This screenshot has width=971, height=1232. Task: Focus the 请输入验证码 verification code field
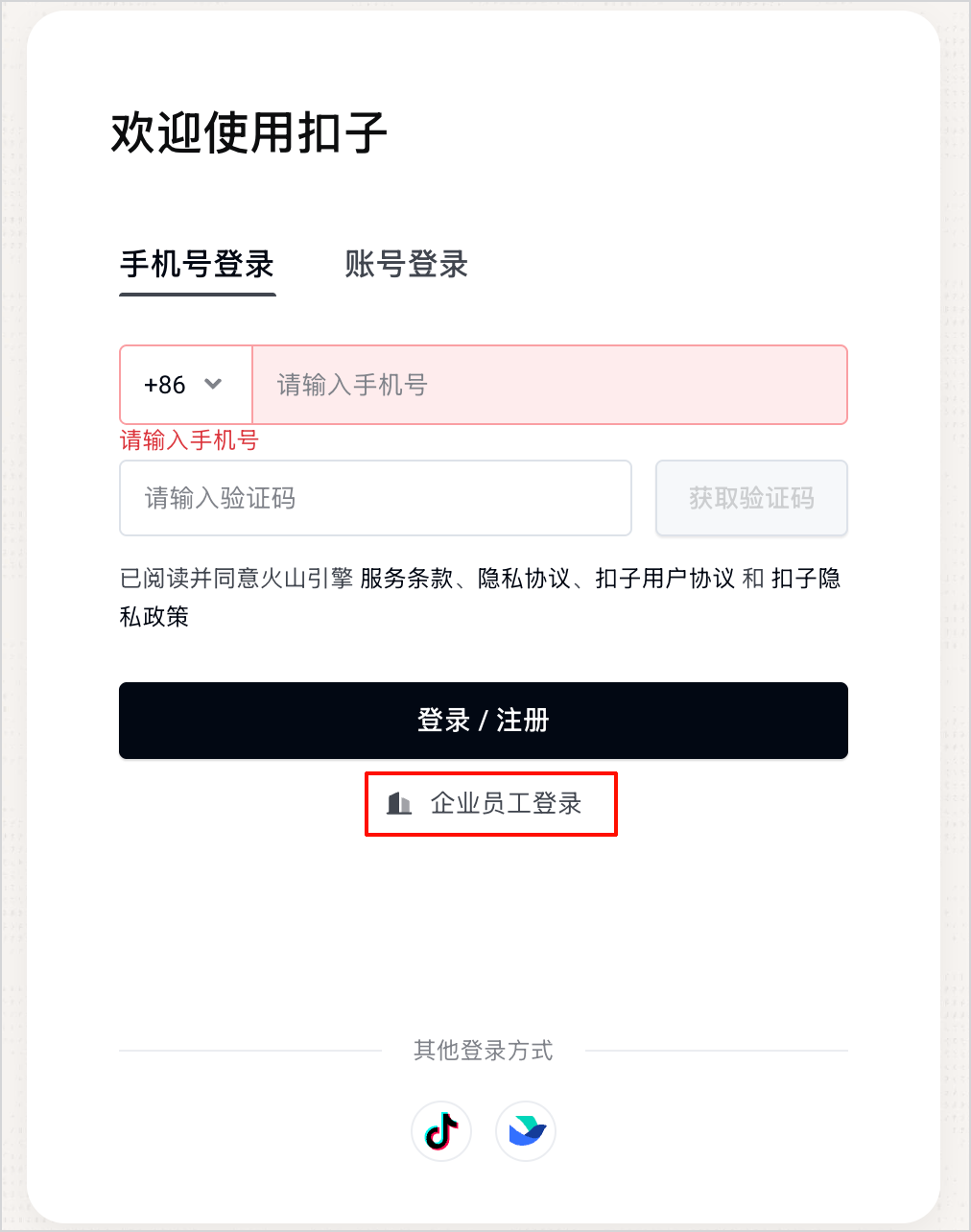point(375,498)
